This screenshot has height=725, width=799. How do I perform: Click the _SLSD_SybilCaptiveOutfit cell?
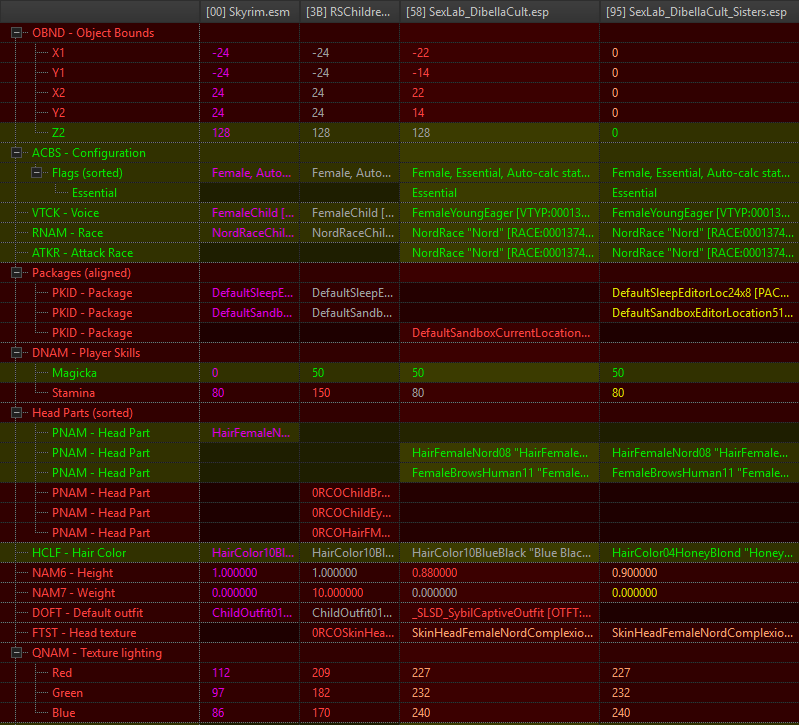501,612
